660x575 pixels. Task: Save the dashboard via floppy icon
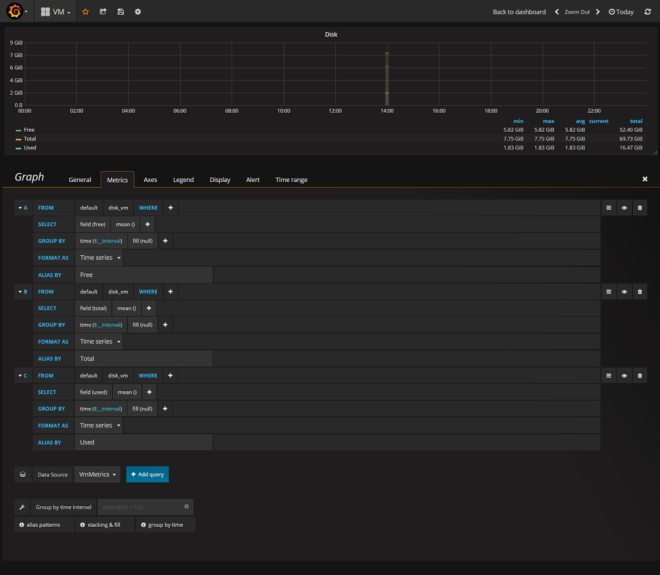click(x=120, y=12)
